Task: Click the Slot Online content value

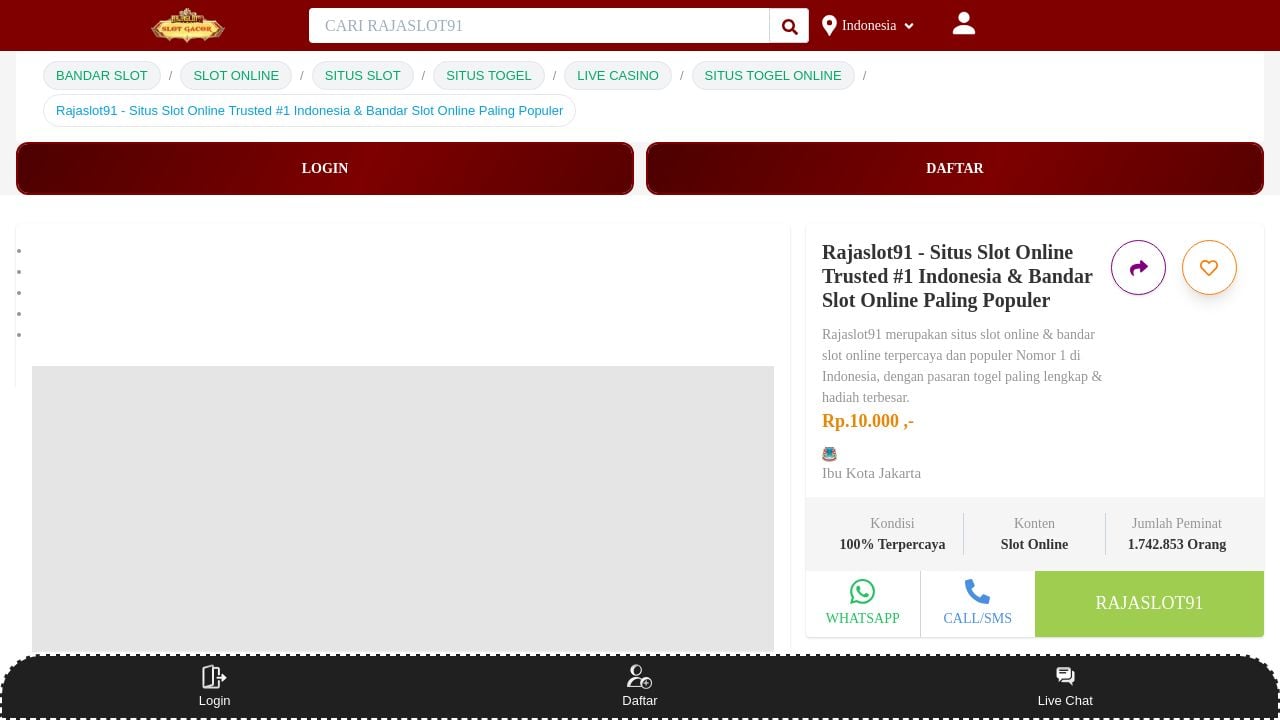Action: coord(1034,545)
